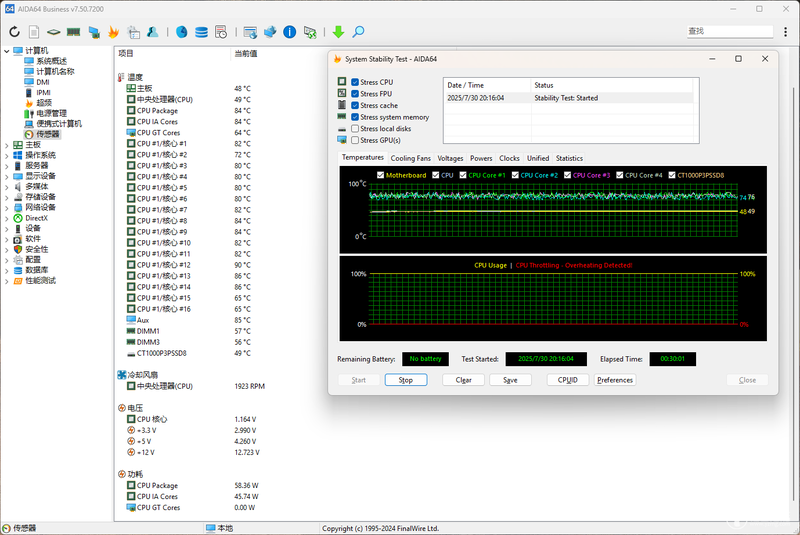Expand the 存储设备 tree node
The height and width of the screenshot is (535, 800).
click(7, 197)
